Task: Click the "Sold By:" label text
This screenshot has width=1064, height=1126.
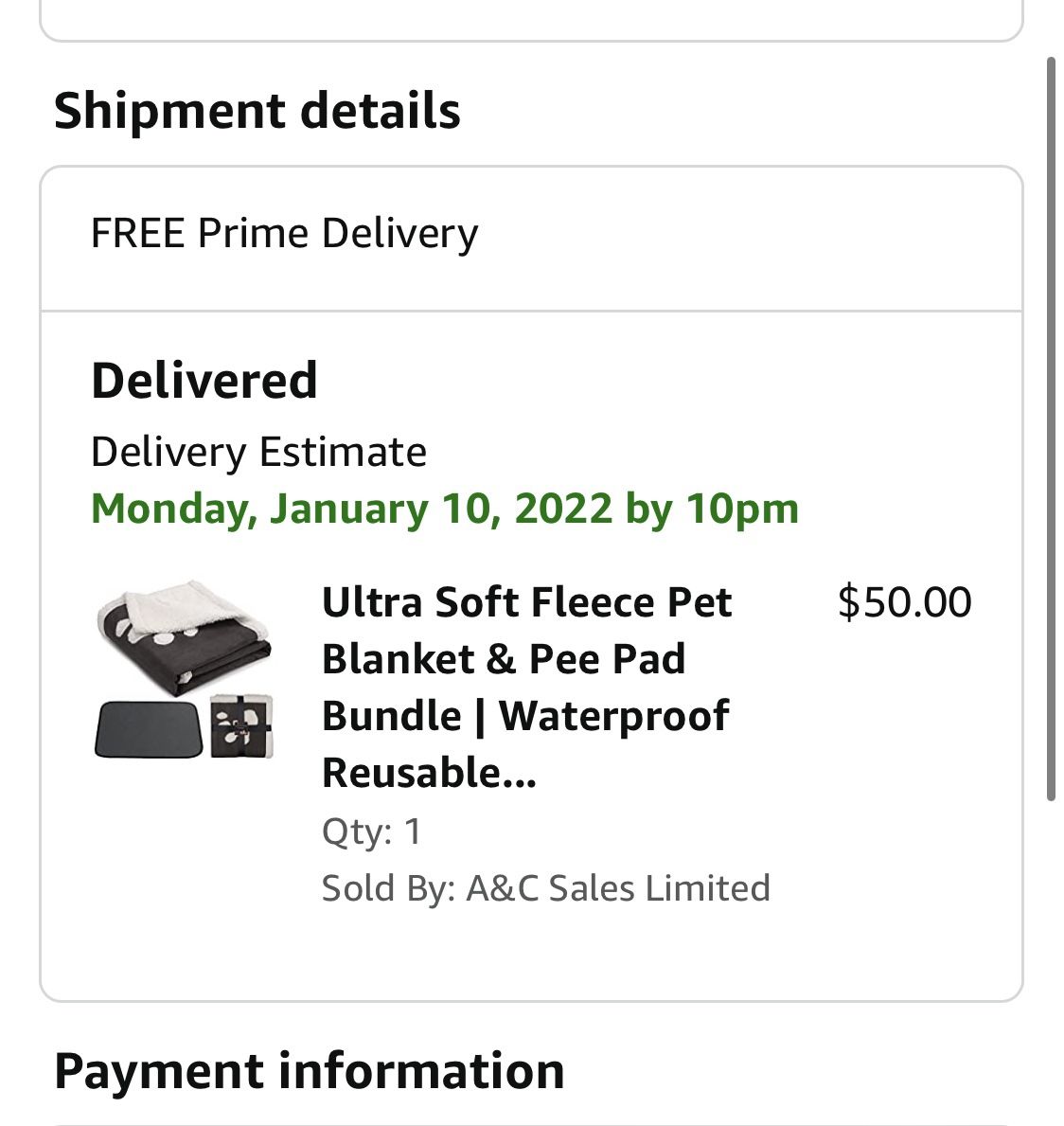Action: pos(388,888)
